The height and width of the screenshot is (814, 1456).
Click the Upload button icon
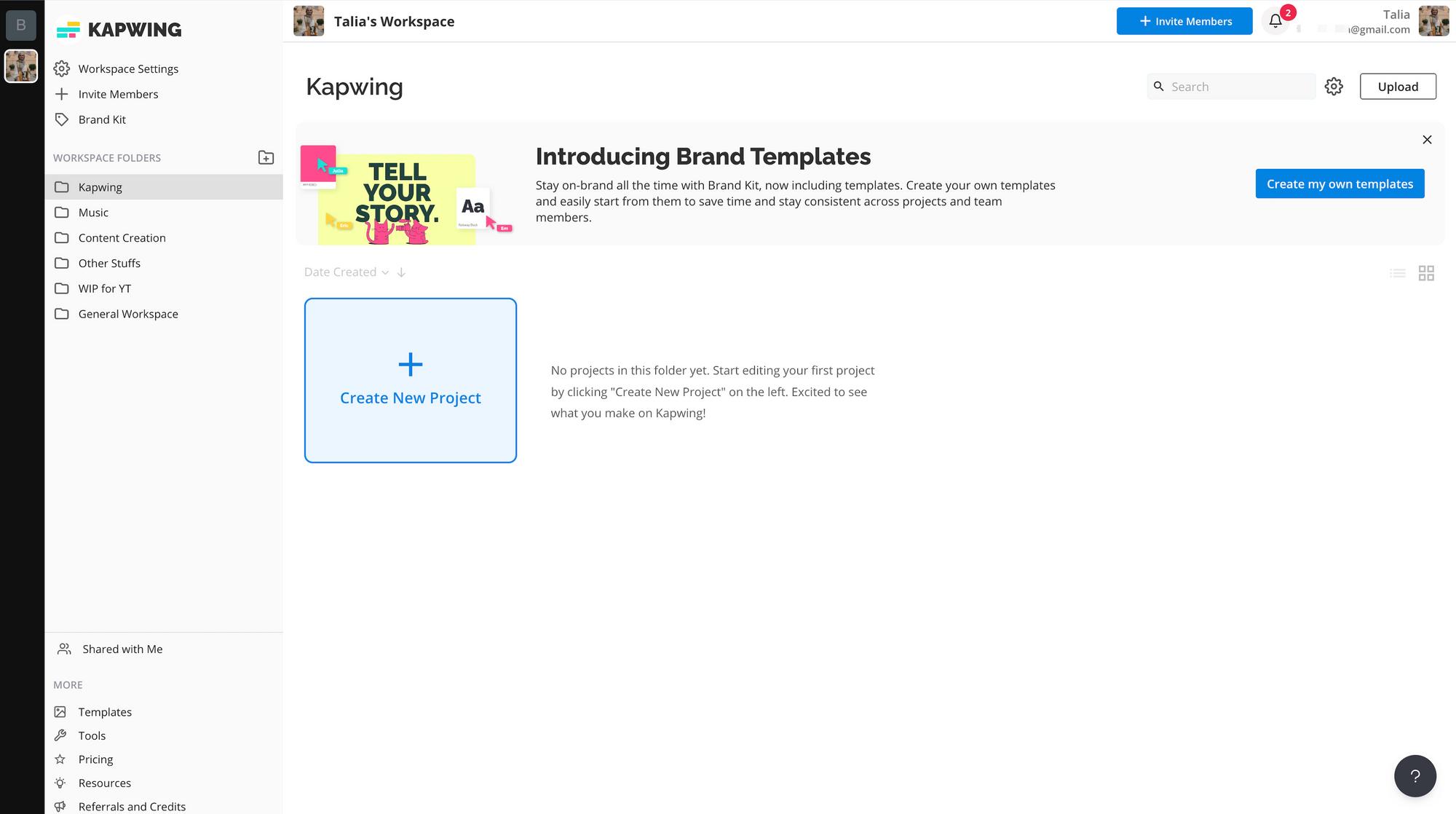(1398, 86)
